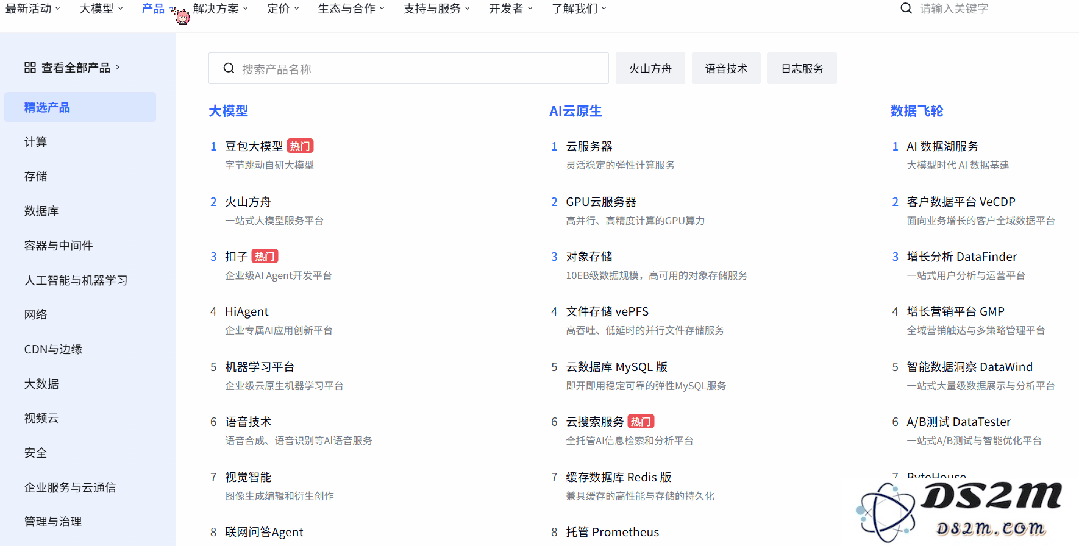1079x546 pixels.
Task: Expand the 开发者 menu
Action: tap(510, 9)
